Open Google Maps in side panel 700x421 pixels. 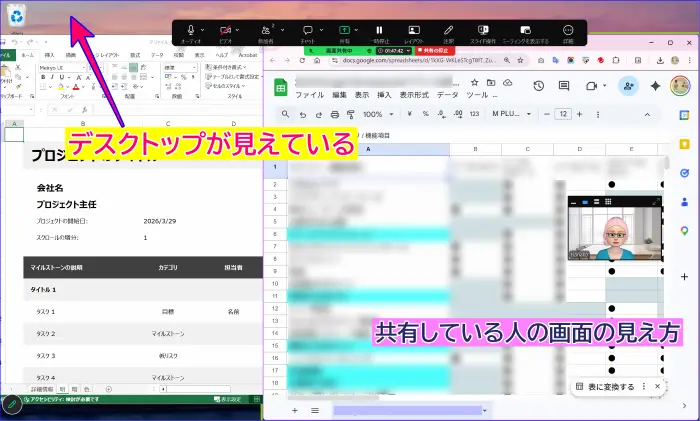[x=684, y=231]
